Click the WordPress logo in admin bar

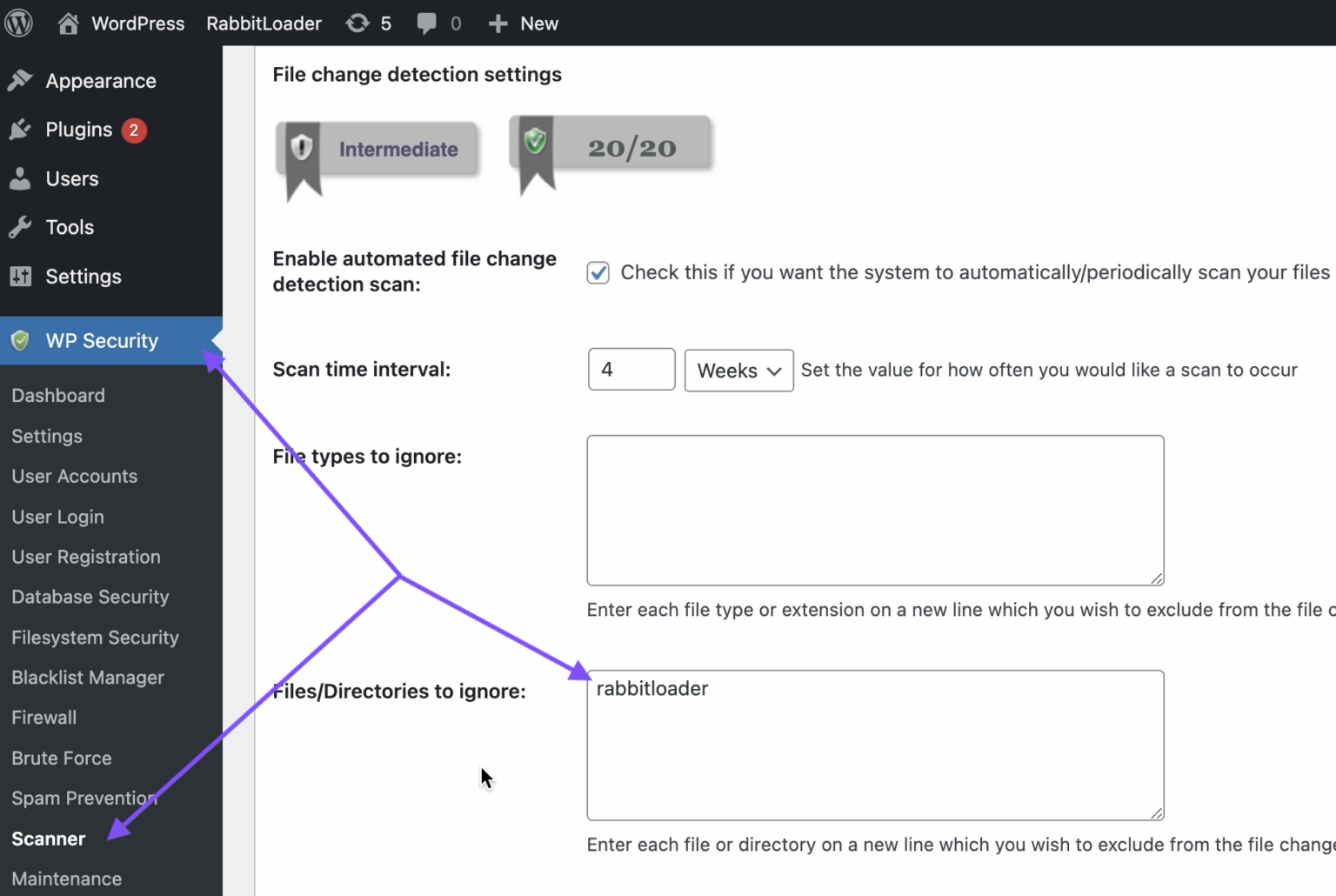pyautogui.click(x=18, y=23)
